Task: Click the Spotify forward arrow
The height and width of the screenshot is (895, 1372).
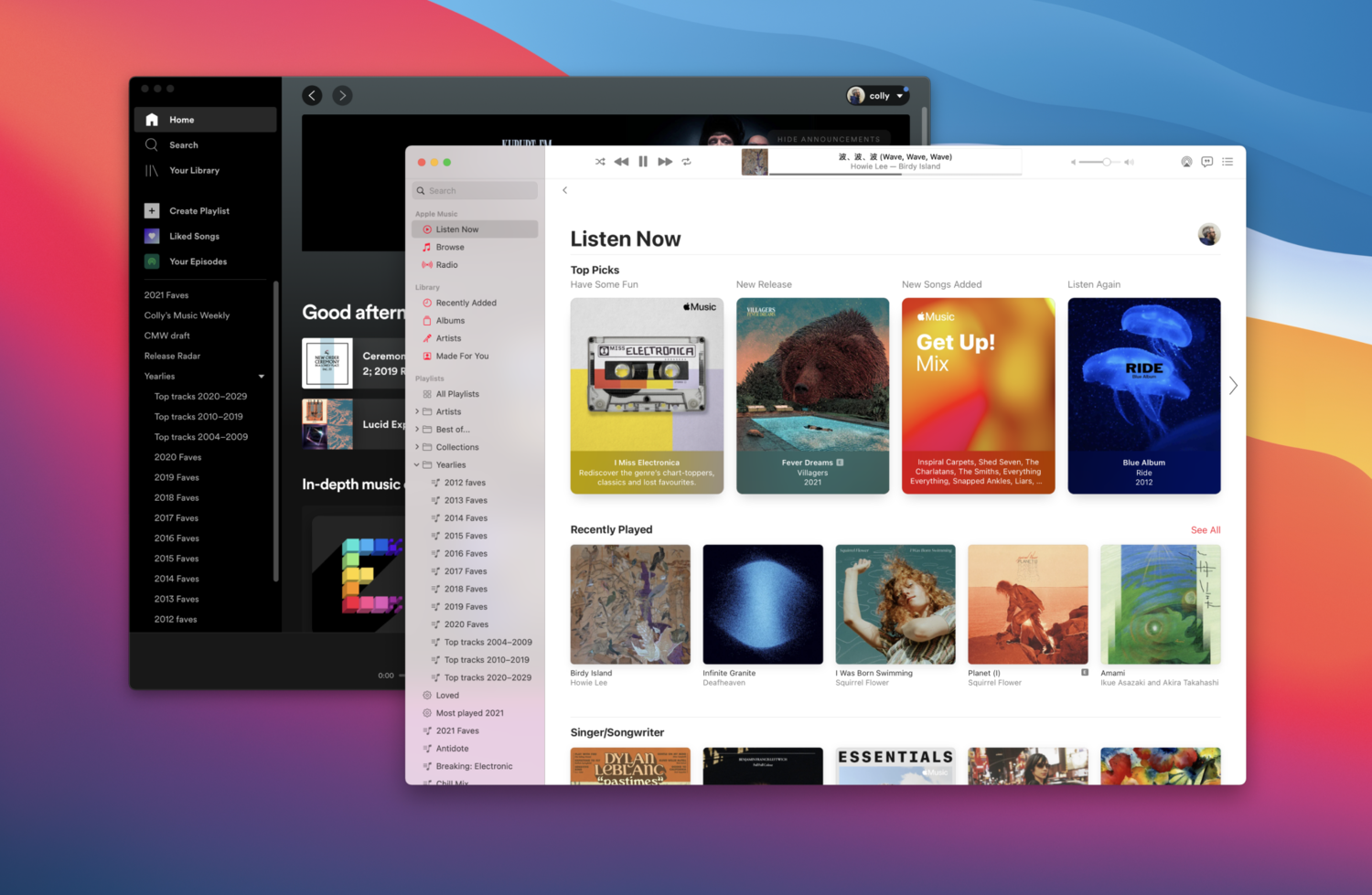Action: 342,95
